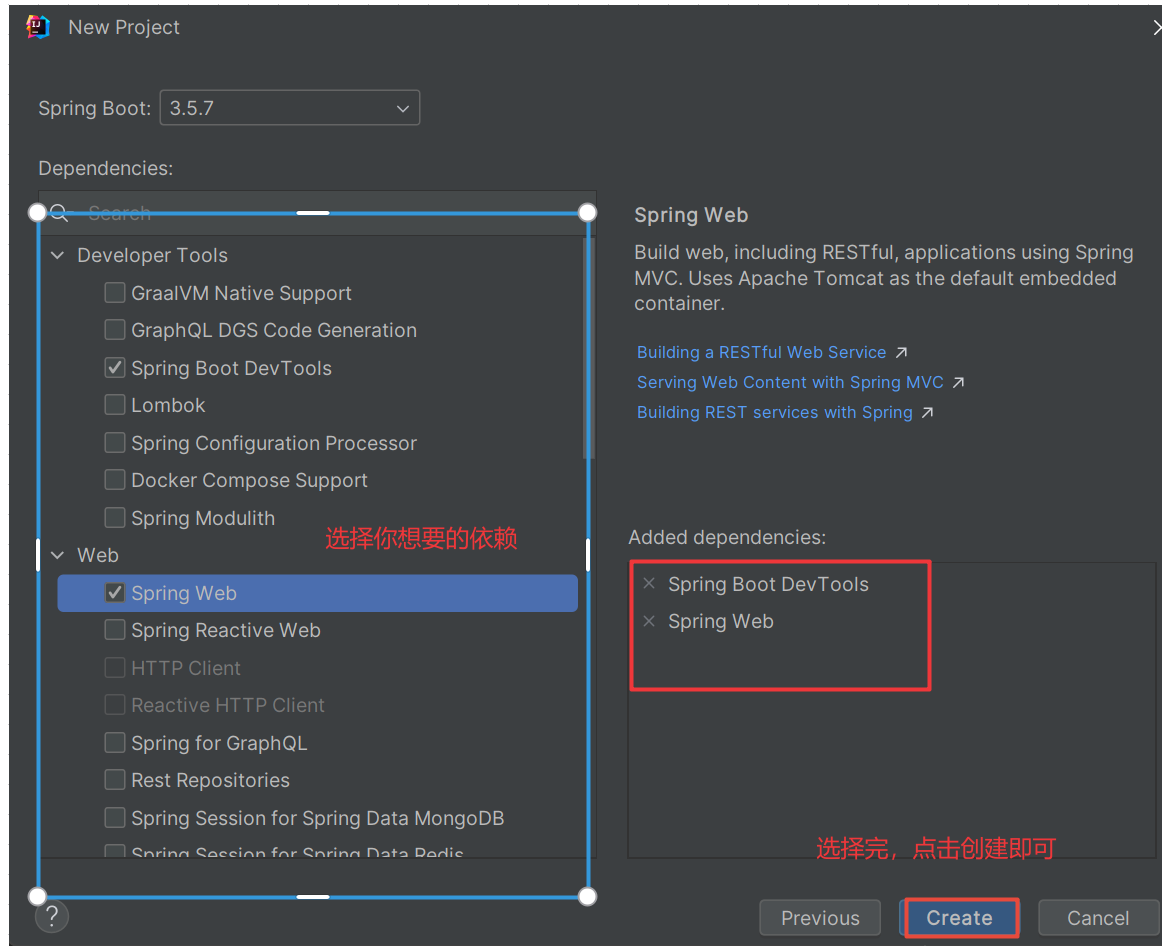Click the Cancel button

(1098, 918)
